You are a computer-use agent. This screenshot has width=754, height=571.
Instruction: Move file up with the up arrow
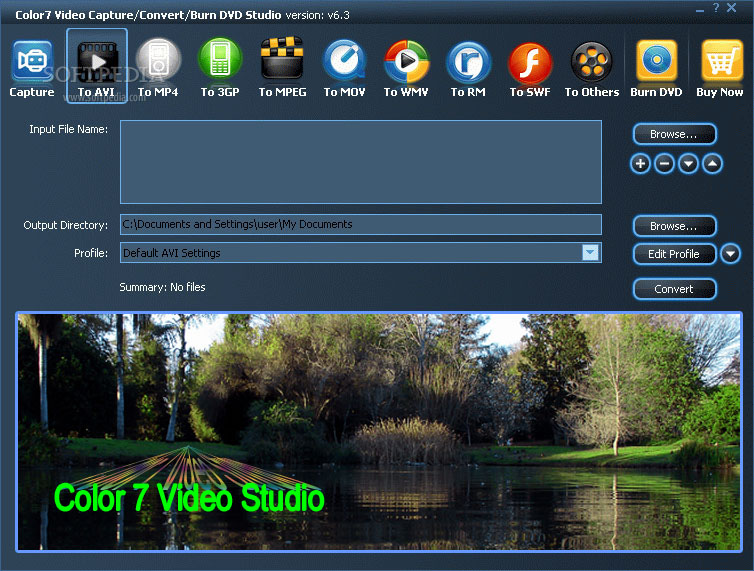point(713,164)
